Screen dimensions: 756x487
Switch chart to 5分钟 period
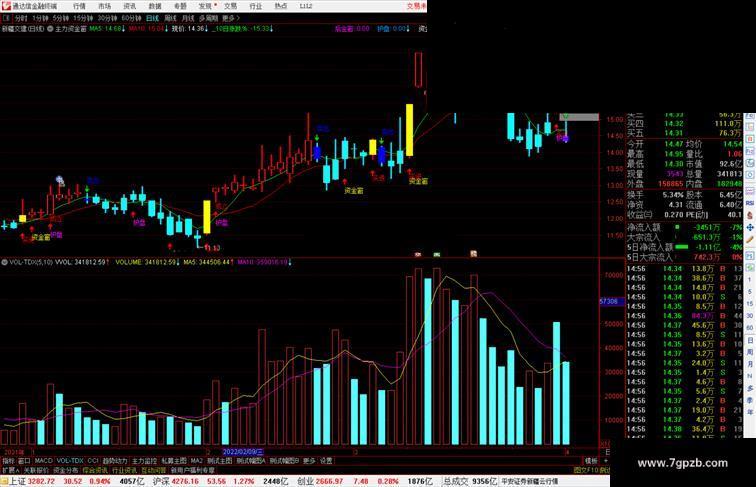60,18
